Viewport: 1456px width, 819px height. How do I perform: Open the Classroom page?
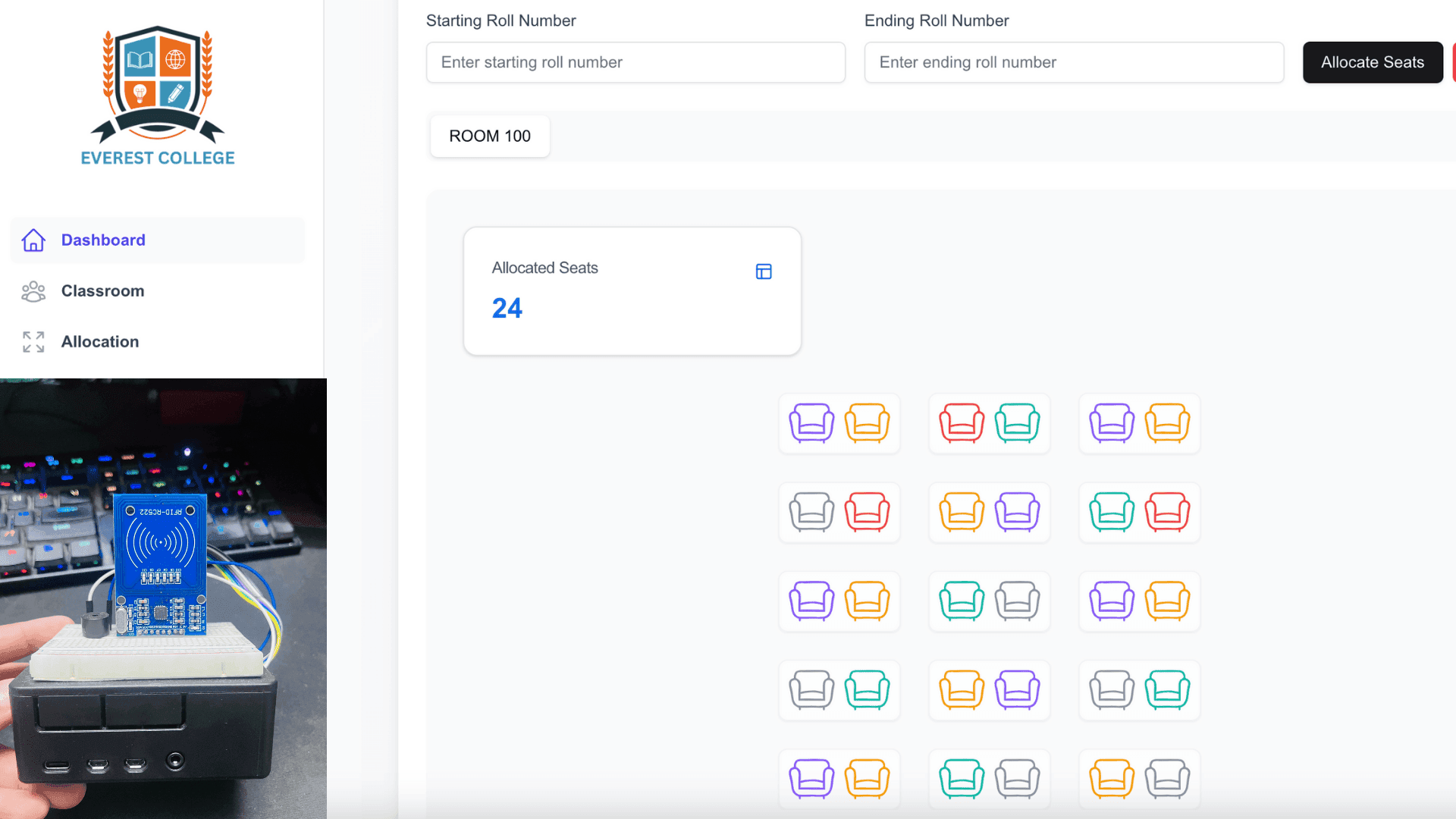pos(102,291)
